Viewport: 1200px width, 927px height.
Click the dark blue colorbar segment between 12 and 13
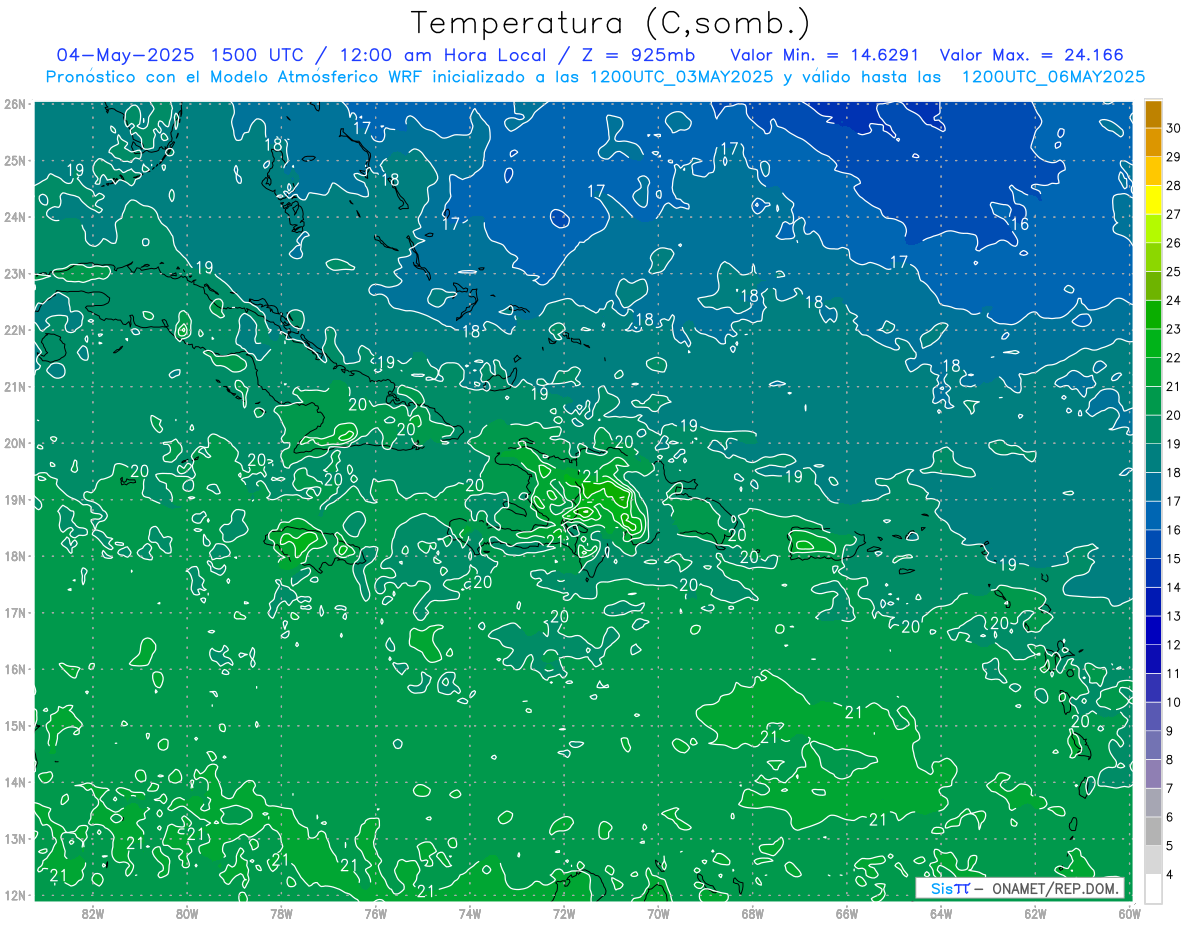coord(1153,631)
